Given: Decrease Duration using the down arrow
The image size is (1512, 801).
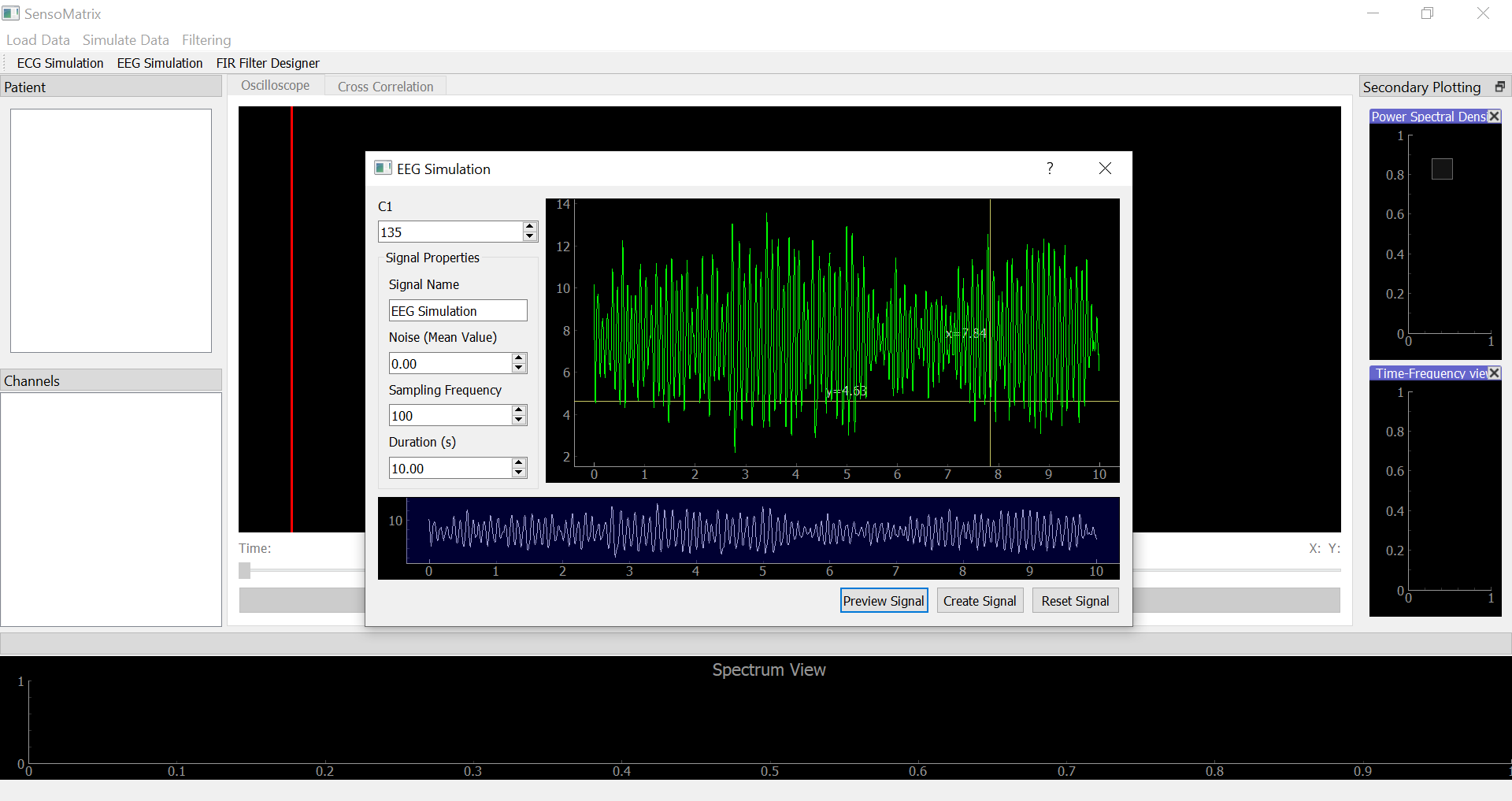Looking at the screenshot, I should click(518, 473).
